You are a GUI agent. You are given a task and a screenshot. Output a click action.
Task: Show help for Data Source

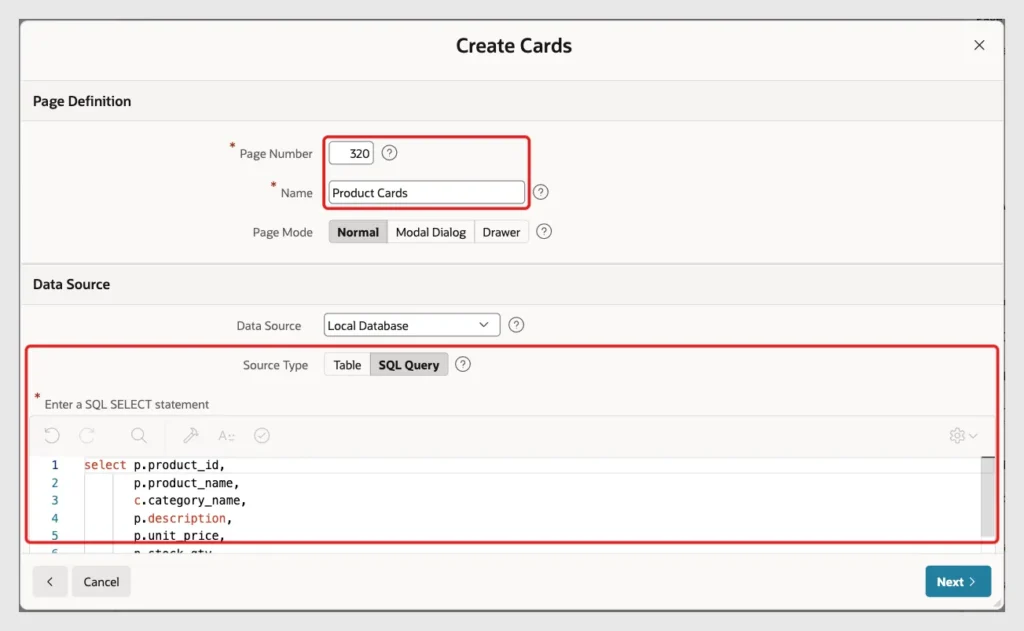click(x=516, y=325)
